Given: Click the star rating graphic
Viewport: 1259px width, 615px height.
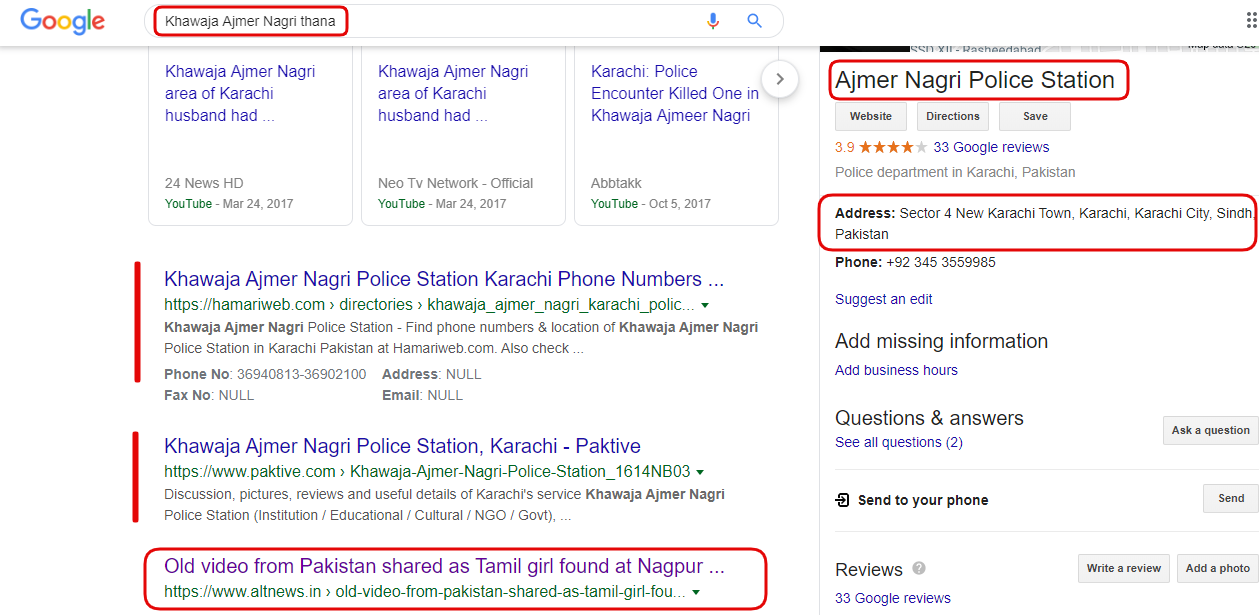Looking at the screenshot, I should click(x=893, y=147).
